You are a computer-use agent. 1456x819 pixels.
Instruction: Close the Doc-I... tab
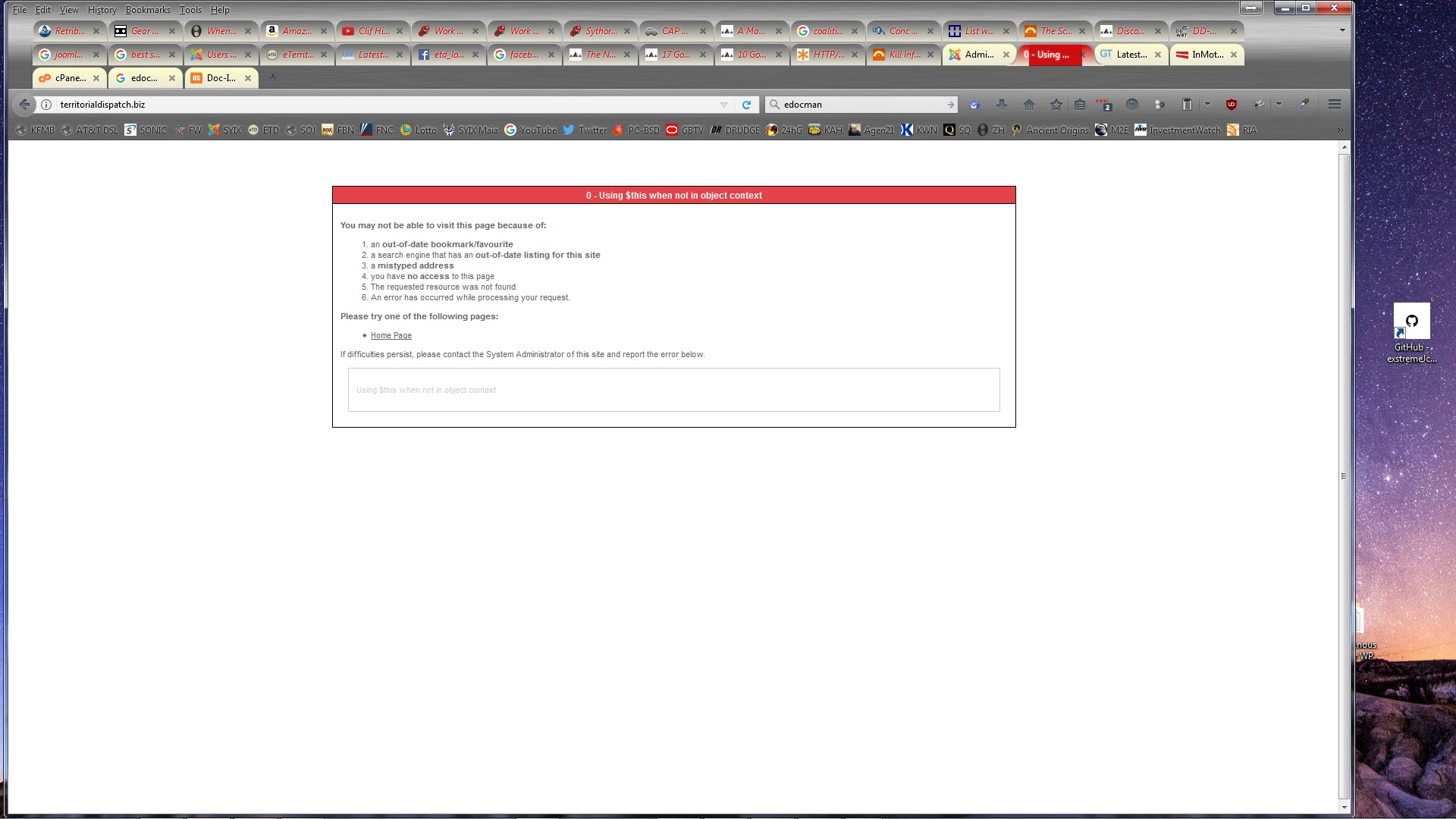pos(247,78)
